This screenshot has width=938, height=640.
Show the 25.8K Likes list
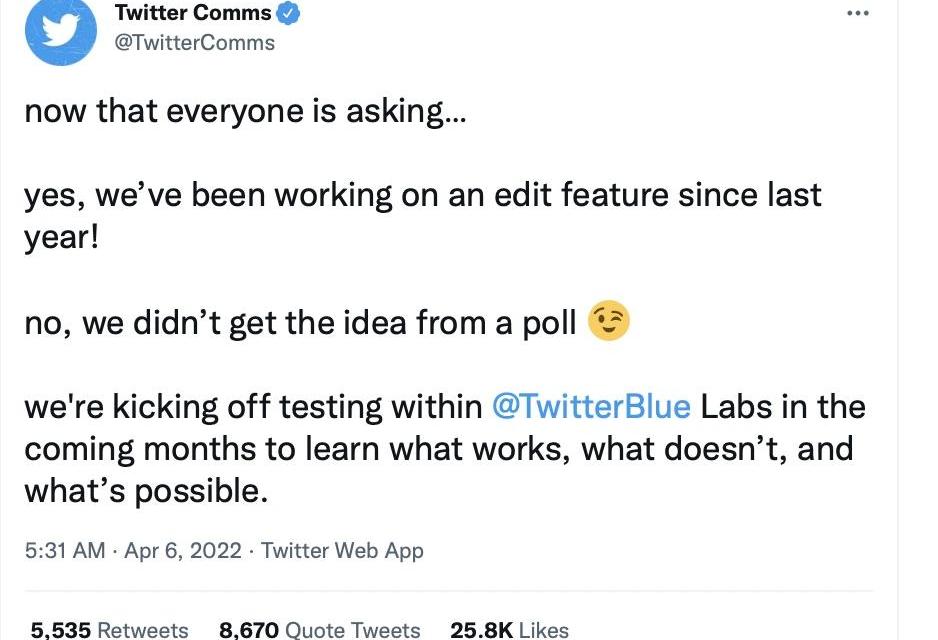[x=509, y=629]
